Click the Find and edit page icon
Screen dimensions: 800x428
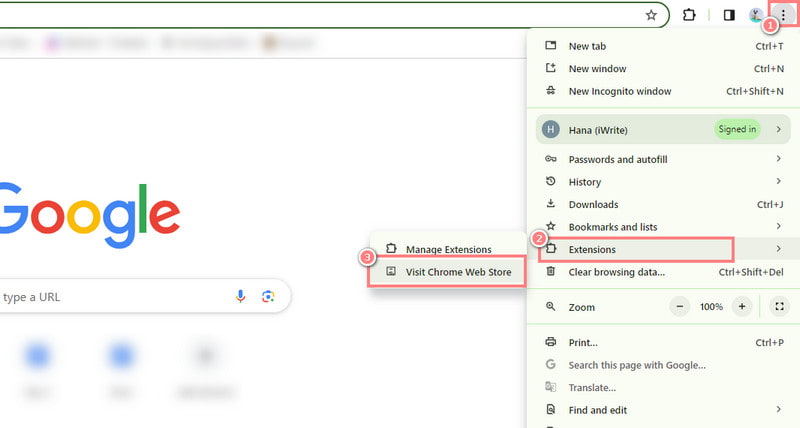551,409
